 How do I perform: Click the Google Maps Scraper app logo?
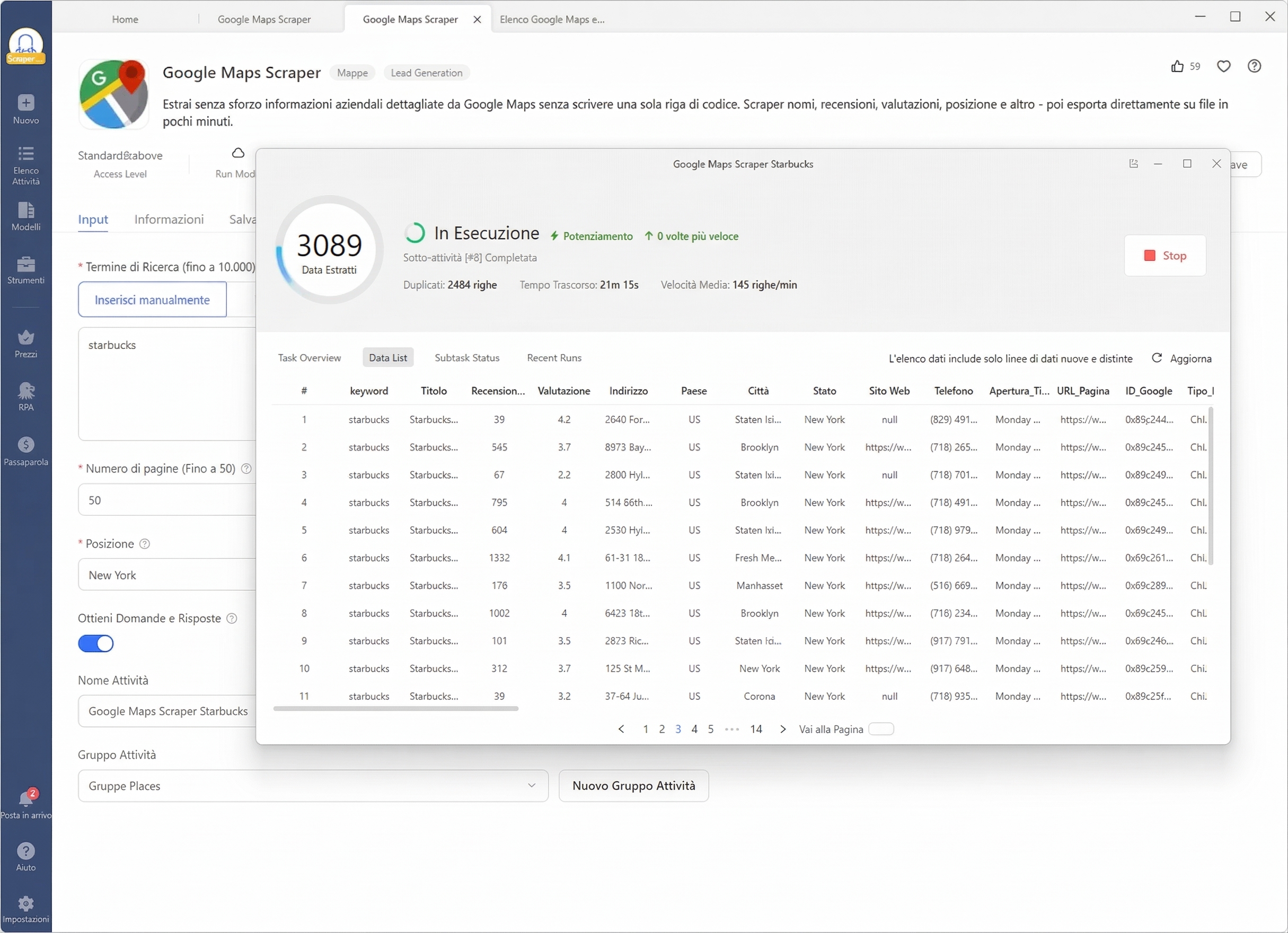(x=113, y=94)
